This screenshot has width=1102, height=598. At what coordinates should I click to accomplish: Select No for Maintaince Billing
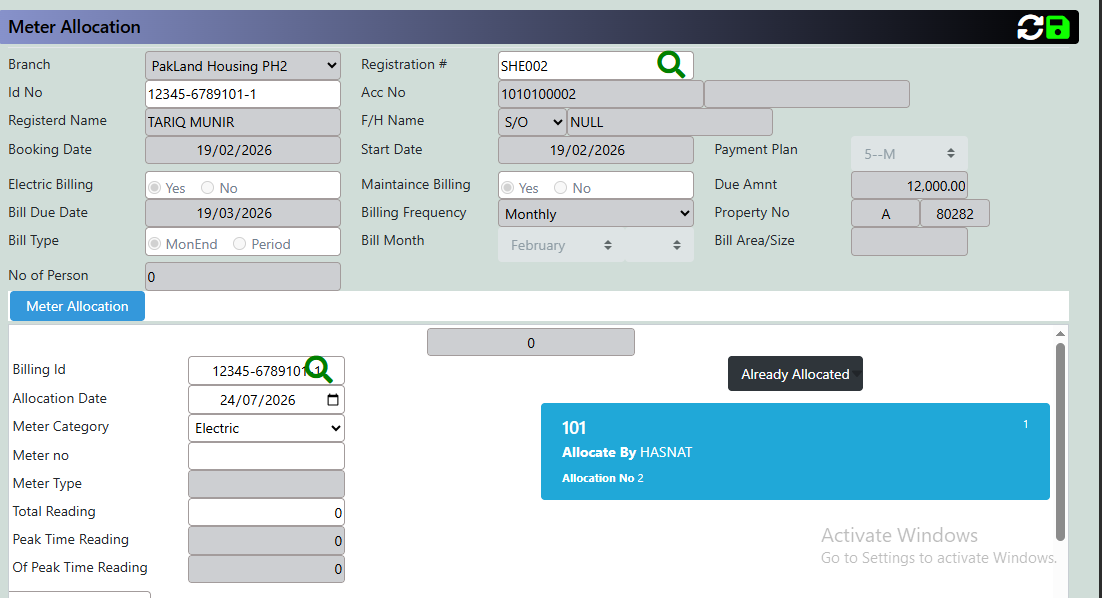(x=560, y=188)
